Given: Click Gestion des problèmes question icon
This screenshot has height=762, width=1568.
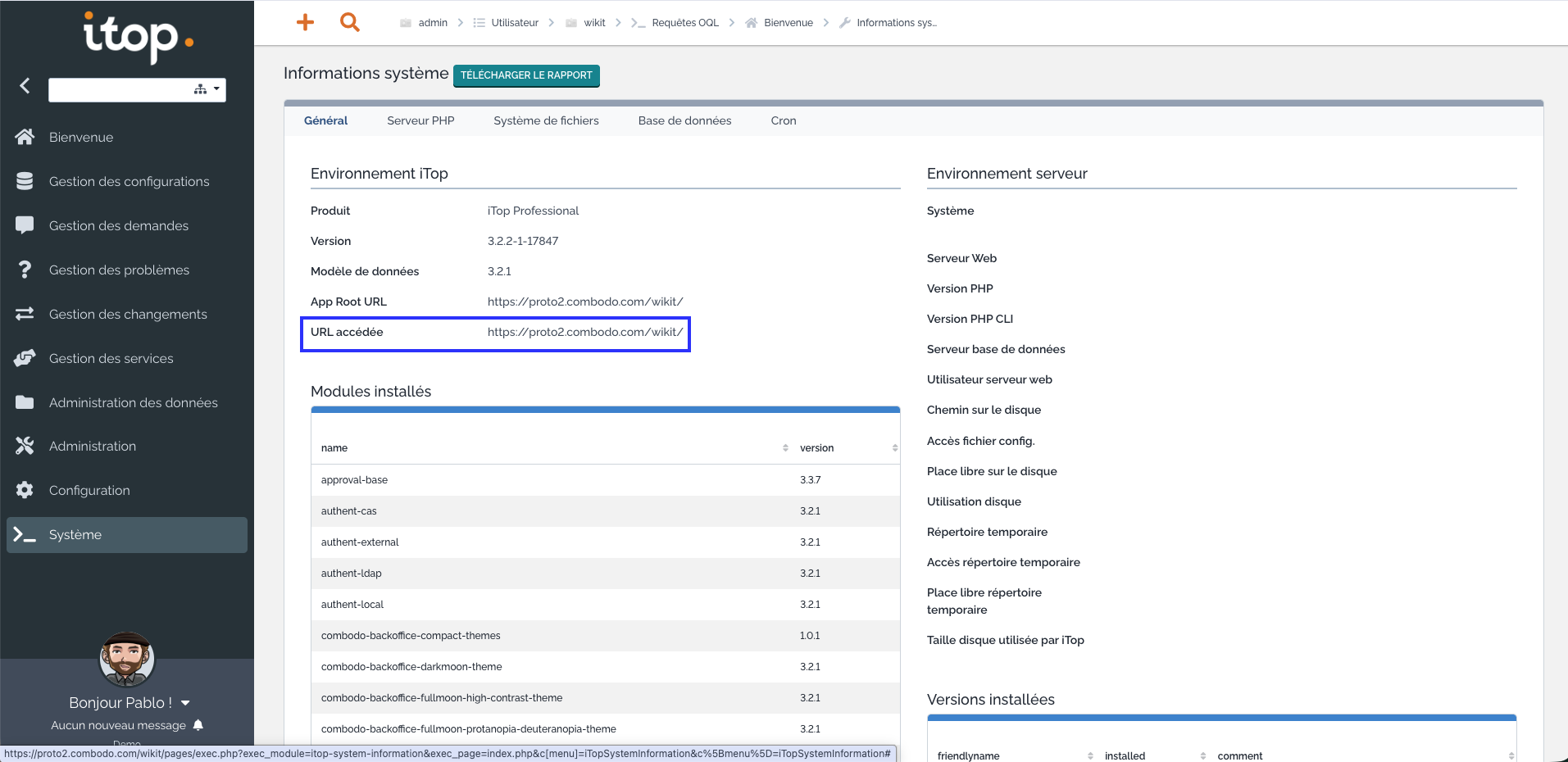Looking at the screenshot, I should tap(25, 270).
